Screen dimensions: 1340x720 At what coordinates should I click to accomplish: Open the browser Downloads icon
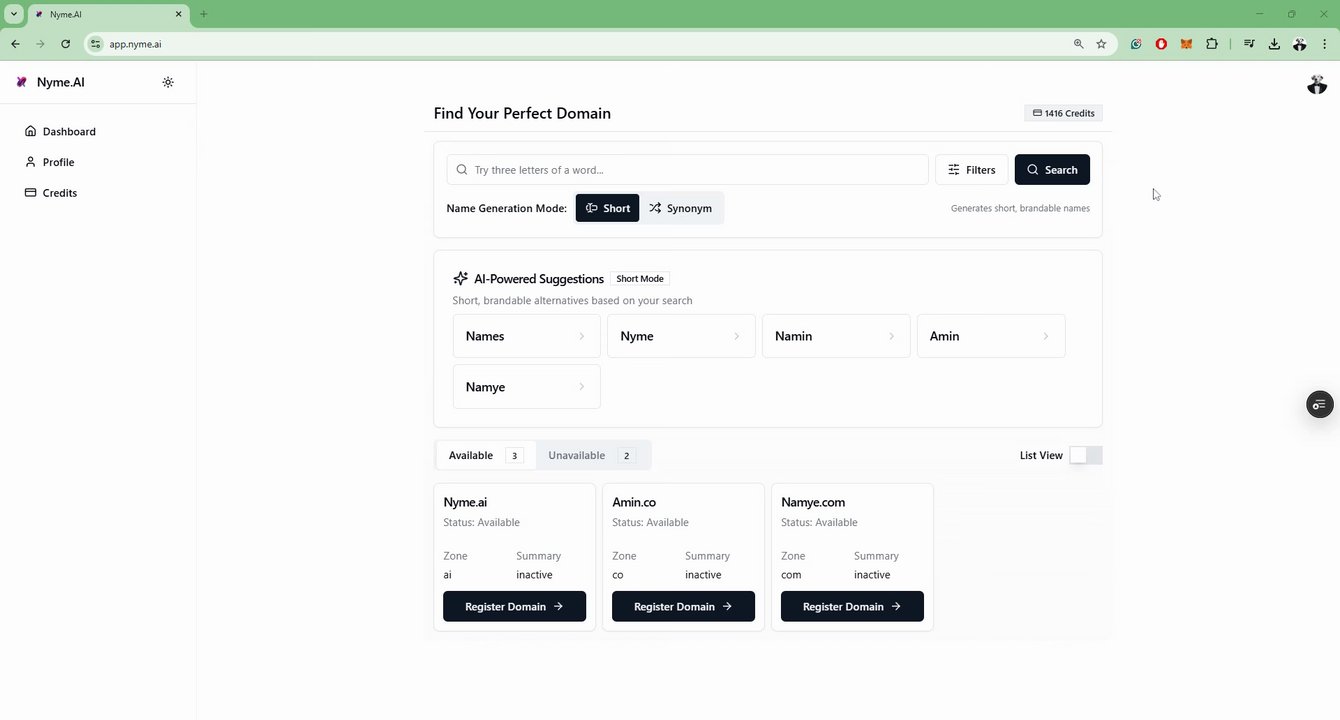[x=1274, y=44]
